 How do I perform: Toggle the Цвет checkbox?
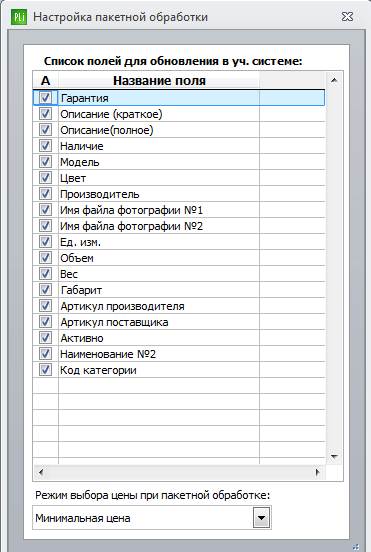(x=45, y=178)
